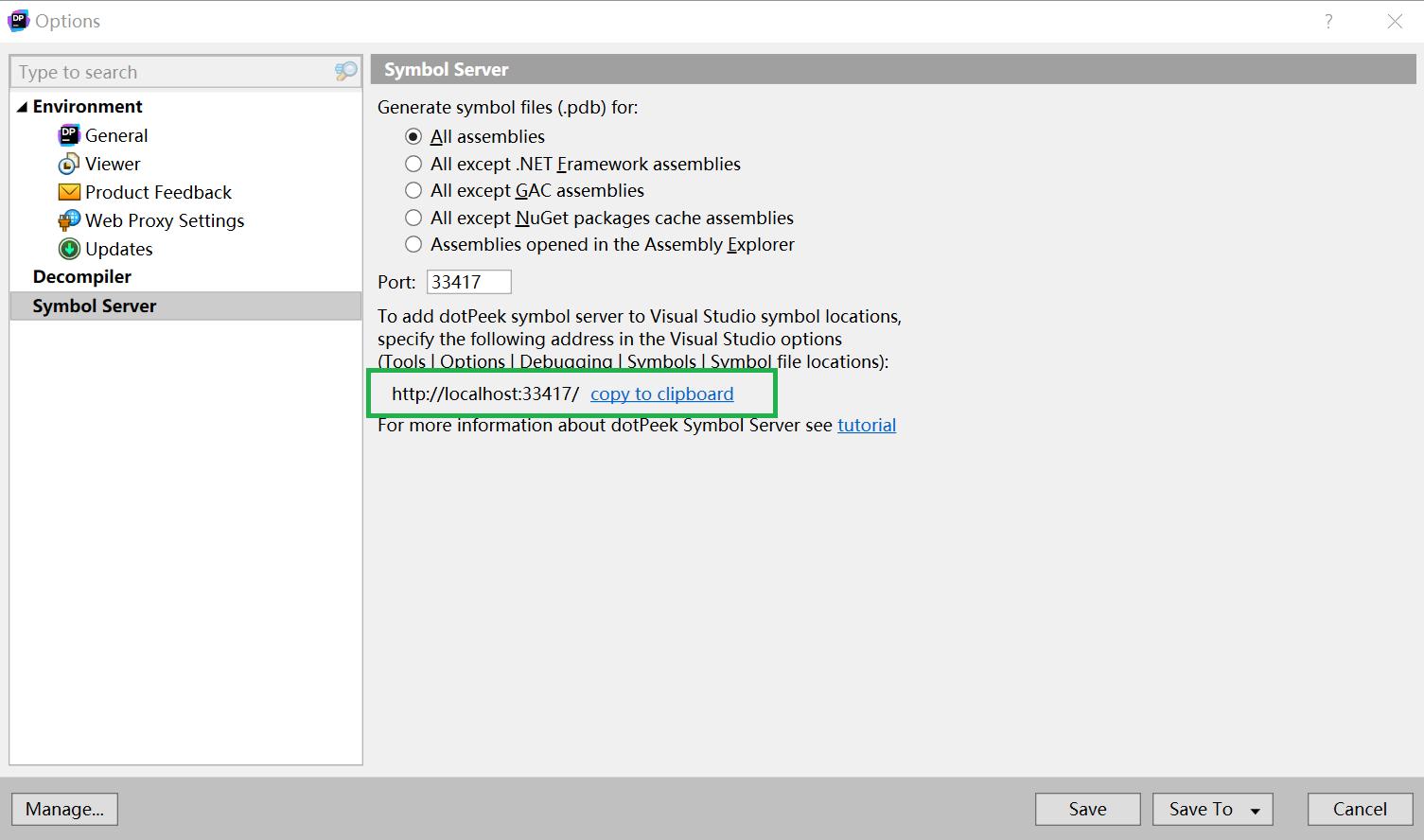Click the Port number input field

pos(469,282)
